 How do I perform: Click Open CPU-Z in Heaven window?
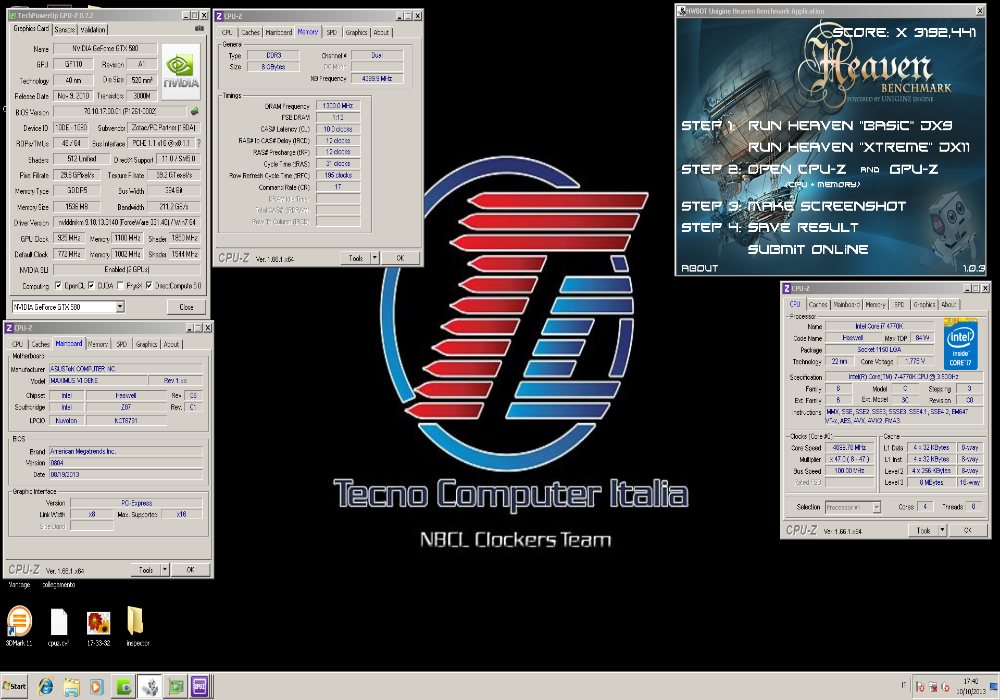coord(797,170)
